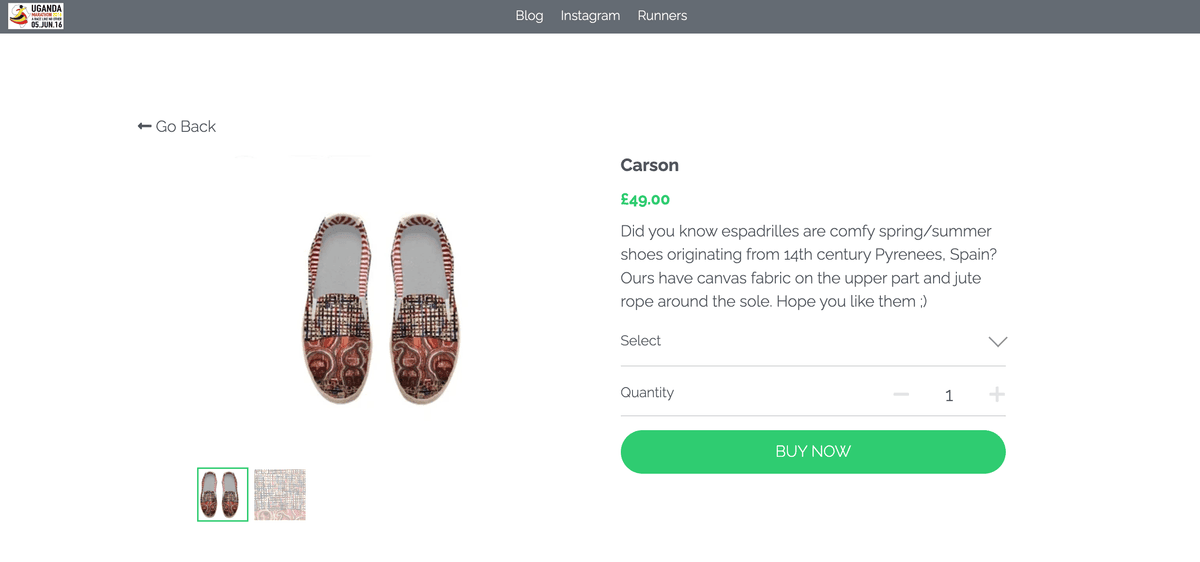Click the chevron arrow on the Select row

pos(997,341)
